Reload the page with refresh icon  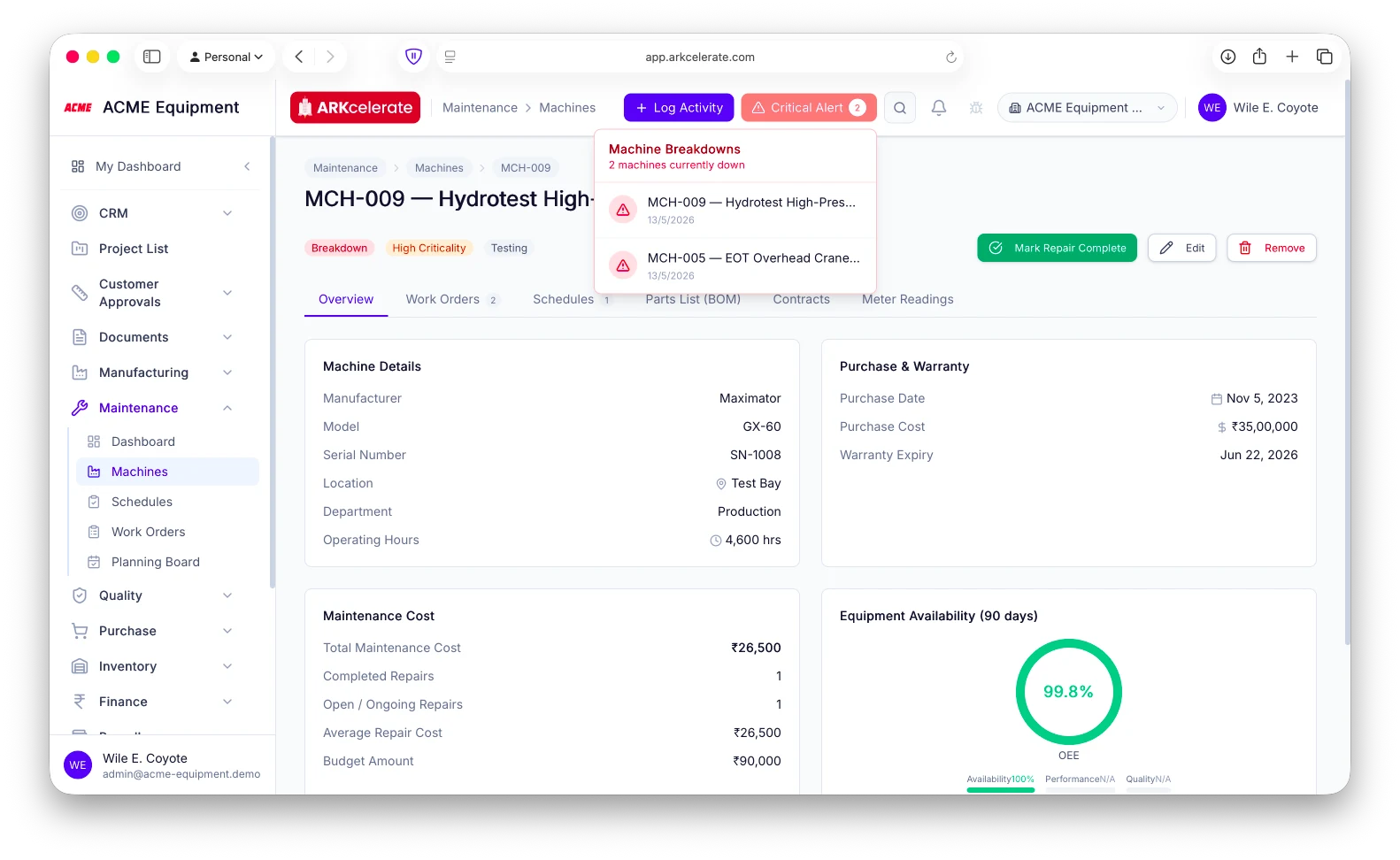coord(951,57)
